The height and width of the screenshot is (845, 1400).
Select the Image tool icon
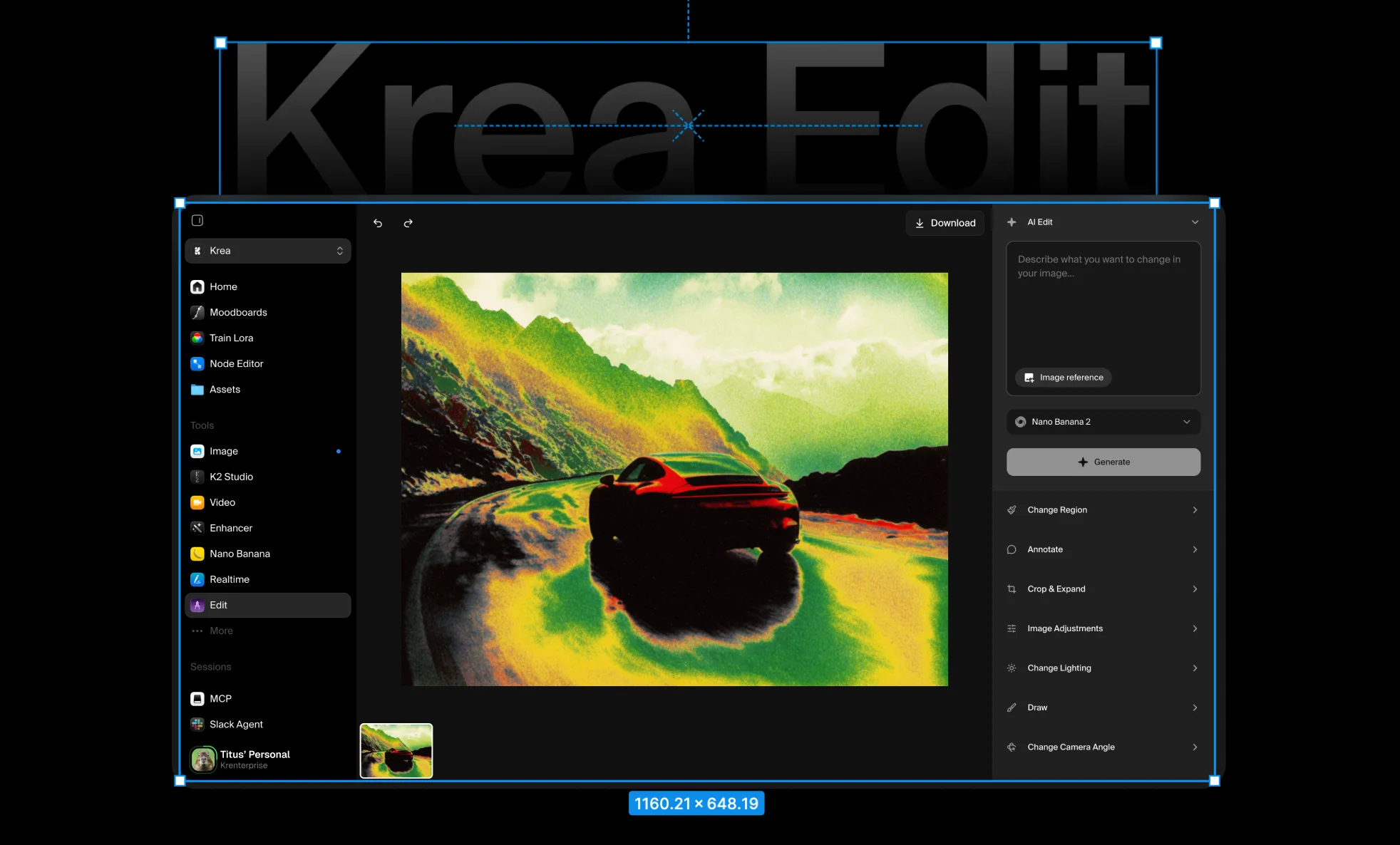point(197,451)
